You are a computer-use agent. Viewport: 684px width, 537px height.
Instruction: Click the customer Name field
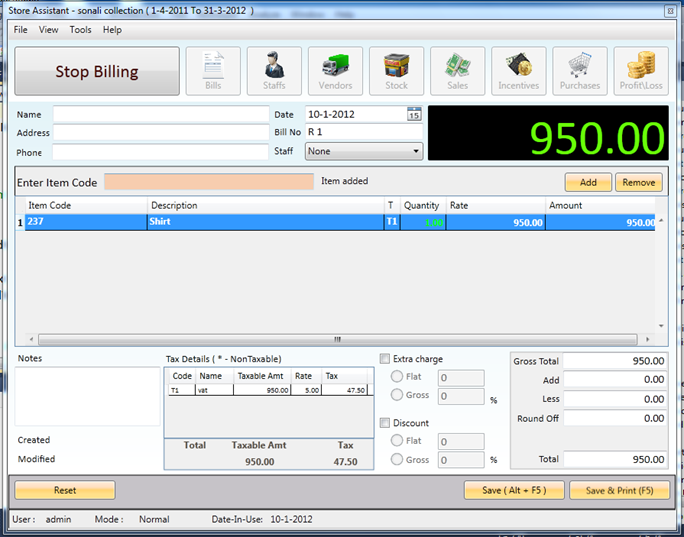pyautogui.click(x=161, y=114)
